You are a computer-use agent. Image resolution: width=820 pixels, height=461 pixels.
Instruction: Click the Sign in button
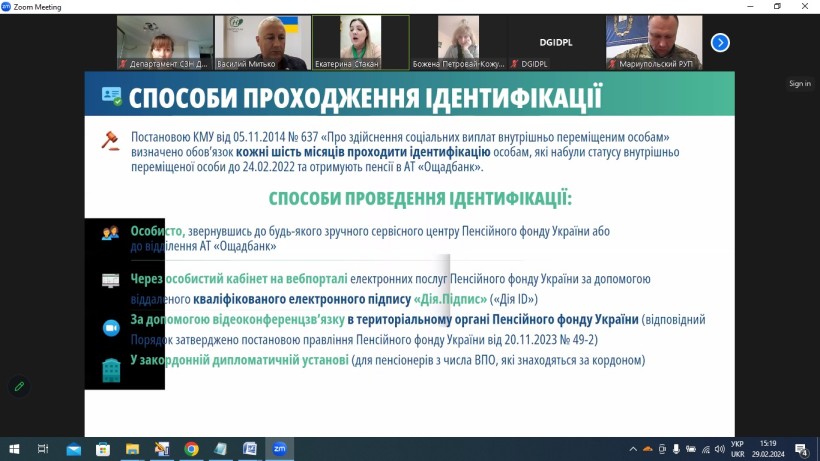point(800,84)
